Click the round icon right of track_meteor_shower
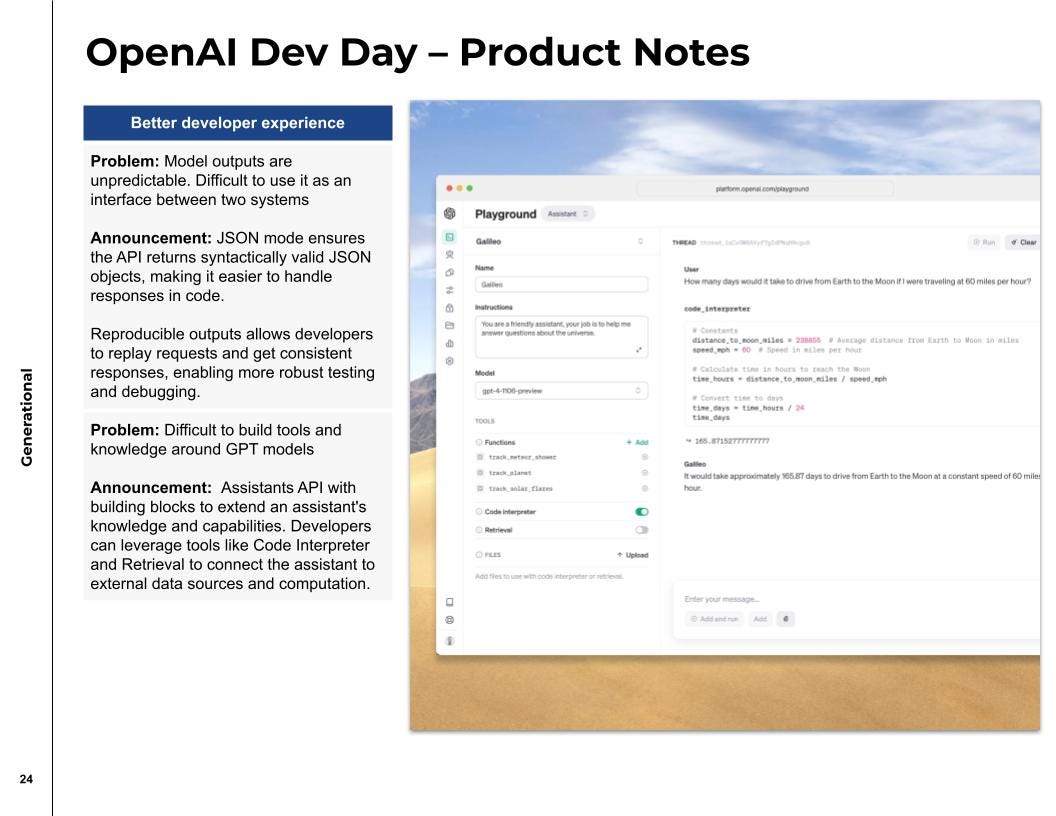This screenshot has width=1056, height=816. coord(645,457)
